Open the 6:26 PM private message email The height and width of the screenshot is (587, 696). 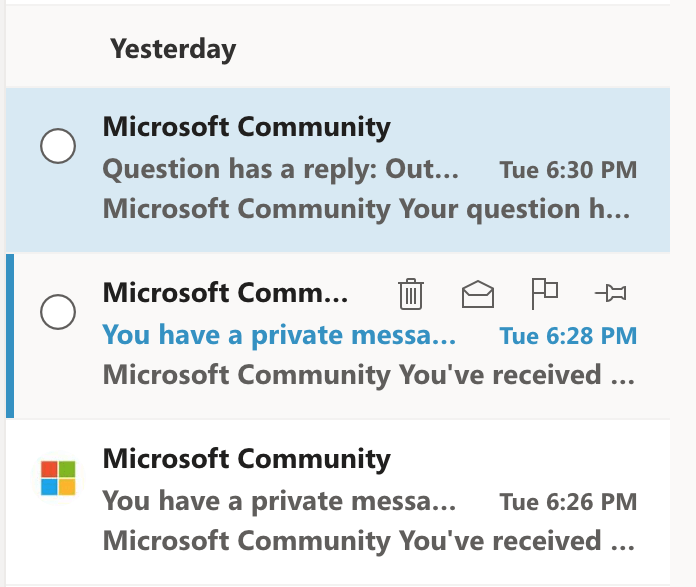click(x=338, y=502)
